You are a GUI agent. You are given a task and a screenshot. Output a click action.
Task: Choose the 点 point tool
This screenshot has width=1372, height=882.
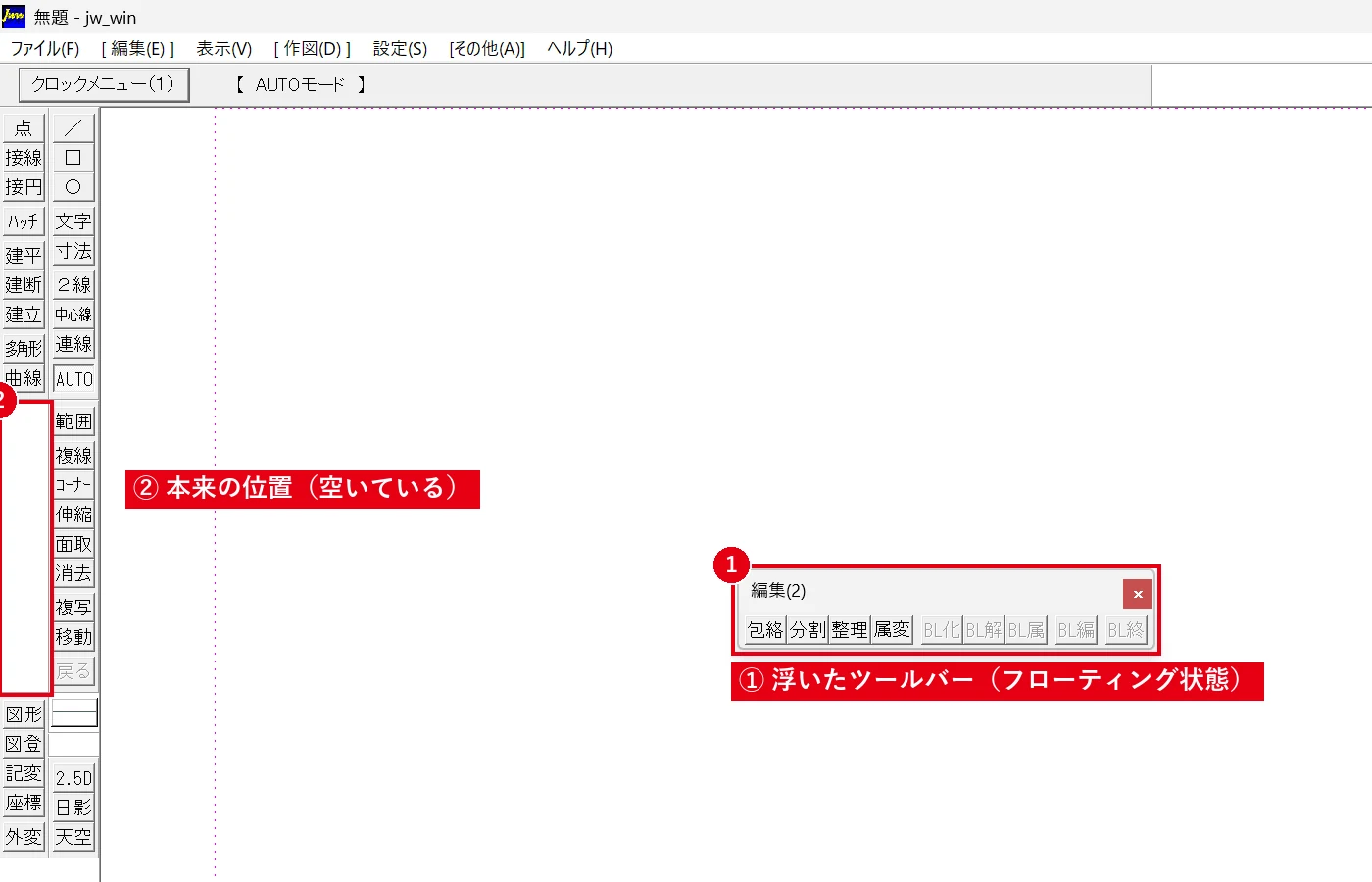(24, 127)
